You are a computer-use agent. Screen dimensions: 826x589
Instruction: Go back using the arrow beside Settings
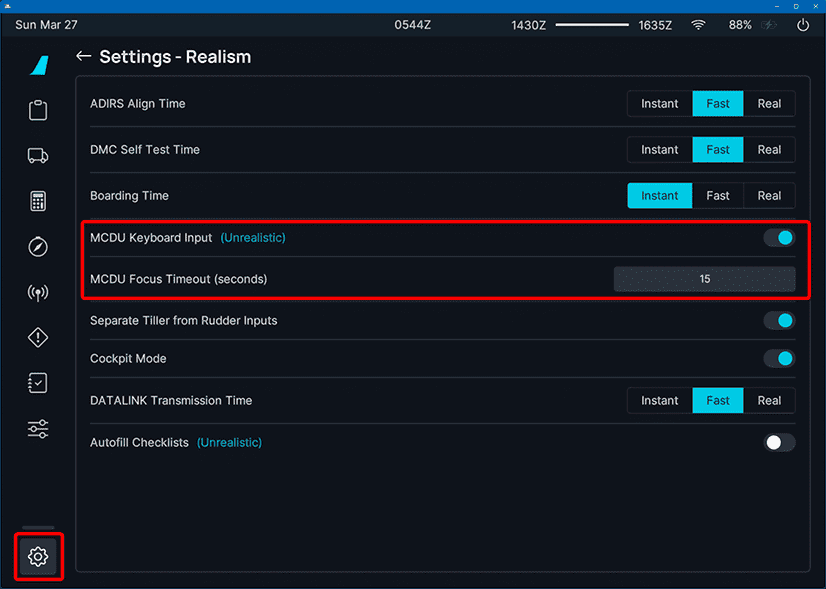point(83,57)
